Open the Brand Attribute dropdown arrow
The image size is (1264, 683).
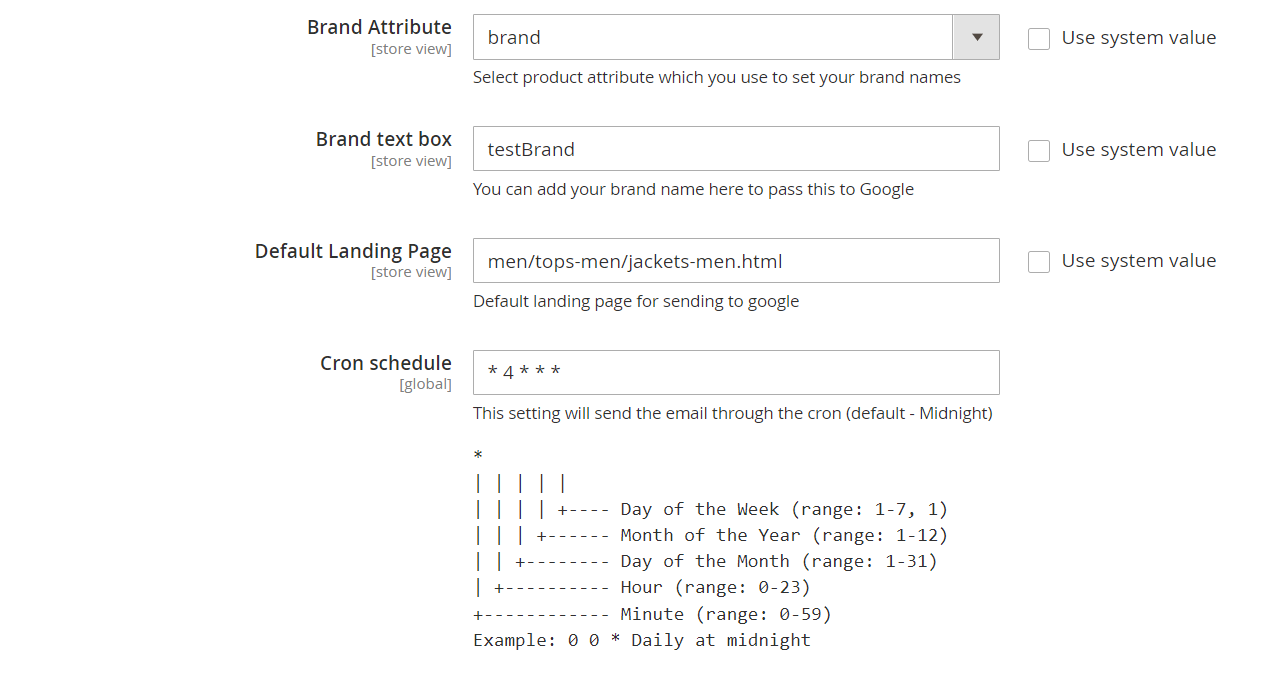(976, 37)
